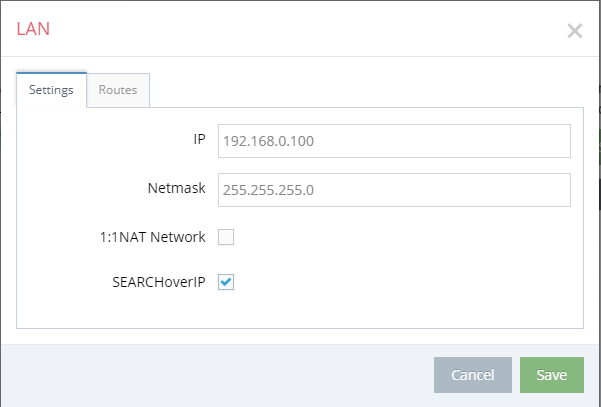The image size is (601, 407).
Task: Click the empty area below SEARCHoverIP in settings panel
Action: point(299,310)
